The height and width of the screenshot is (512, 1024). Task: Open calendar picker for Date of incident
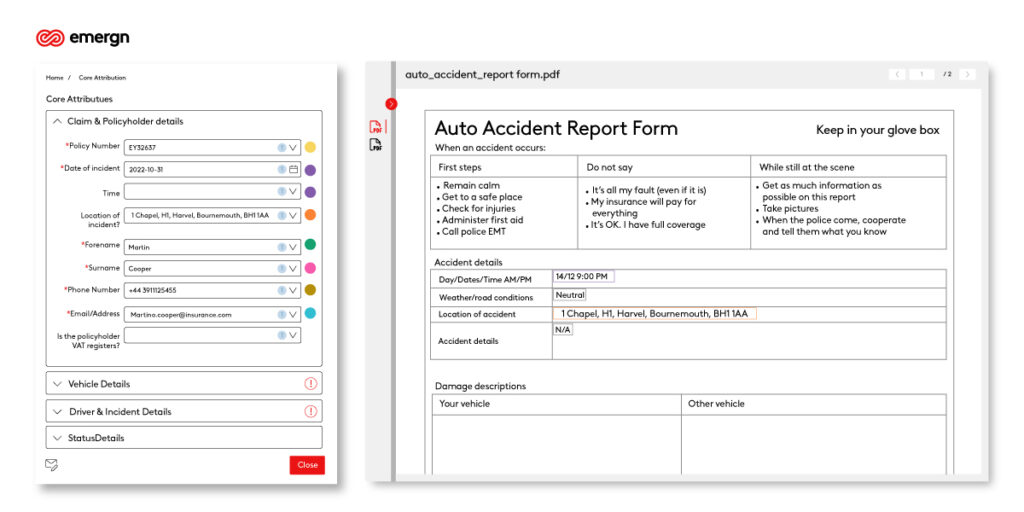[294, 170]
